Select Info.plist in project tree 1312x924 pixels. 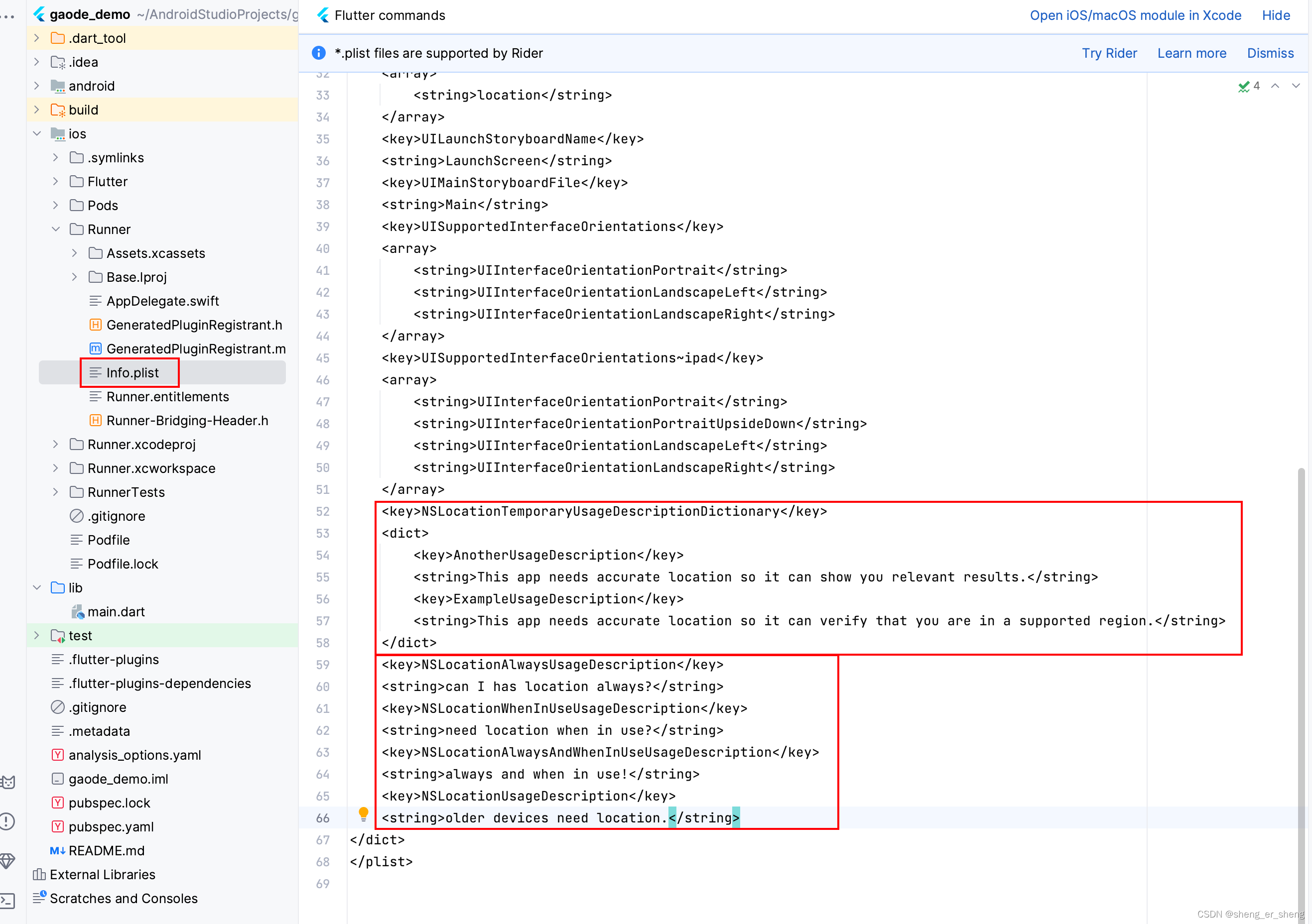click(x=162, y=372)
